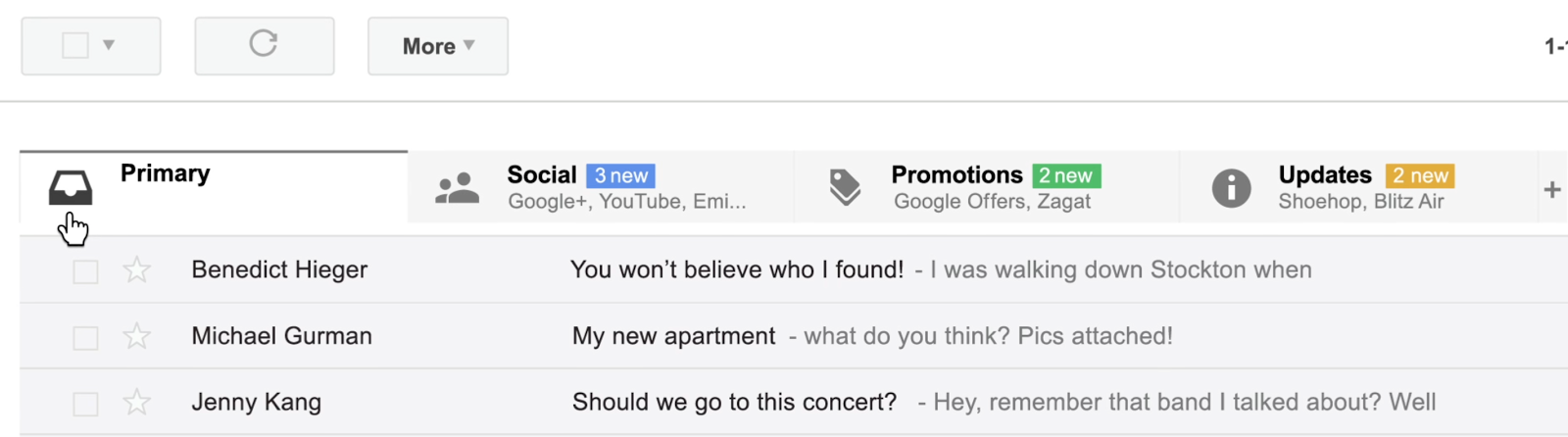Open the Updates tab

tap(1359, 187)
